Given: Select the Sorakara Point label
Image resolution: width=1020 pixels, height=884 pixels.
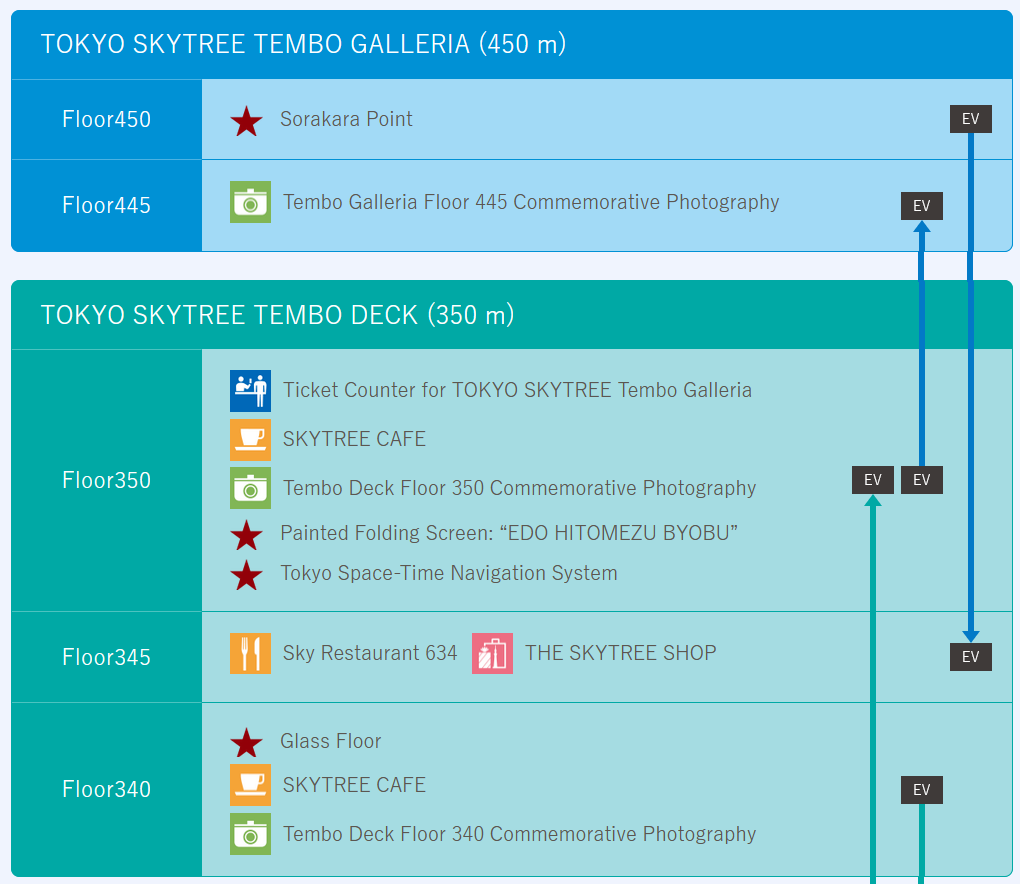Looking at the screenshot, I should point(346,119).
